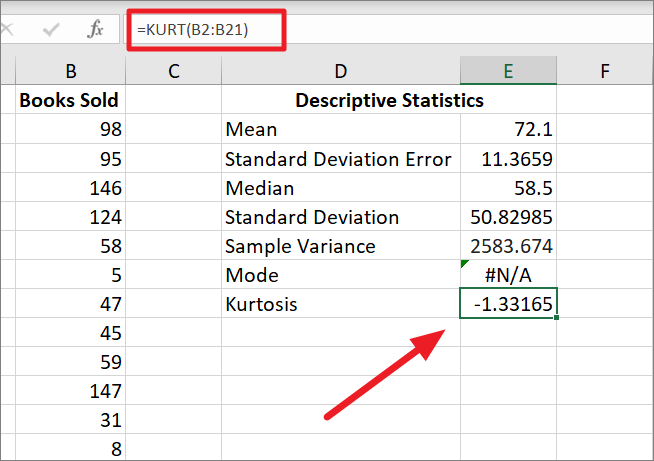Image resolution: width=654 pixels, height=461 pixels.
Task: Select the Books Sold header cell
Action: 70,100
